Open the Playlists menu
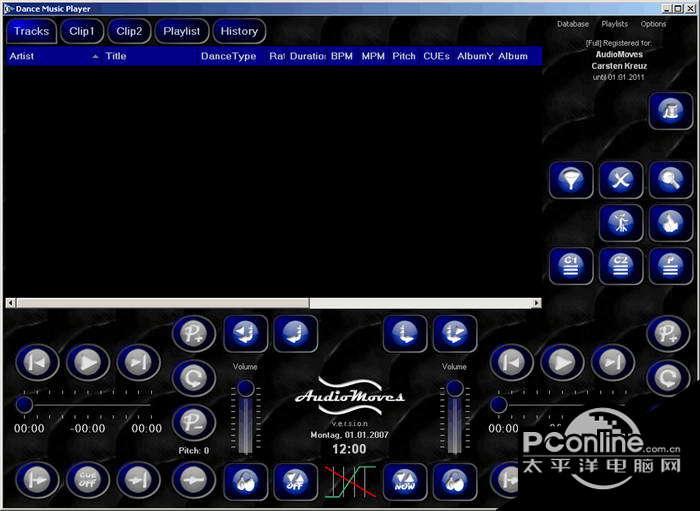 (614, 24)
